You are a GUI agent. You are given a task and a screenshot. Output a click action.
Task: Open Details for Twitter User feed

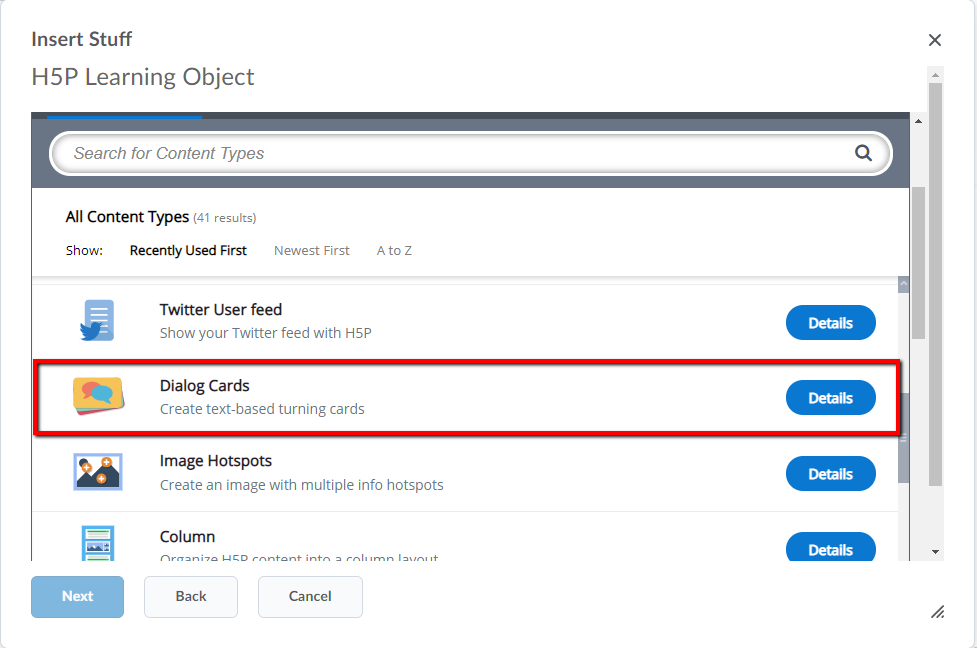coord(830,323)
